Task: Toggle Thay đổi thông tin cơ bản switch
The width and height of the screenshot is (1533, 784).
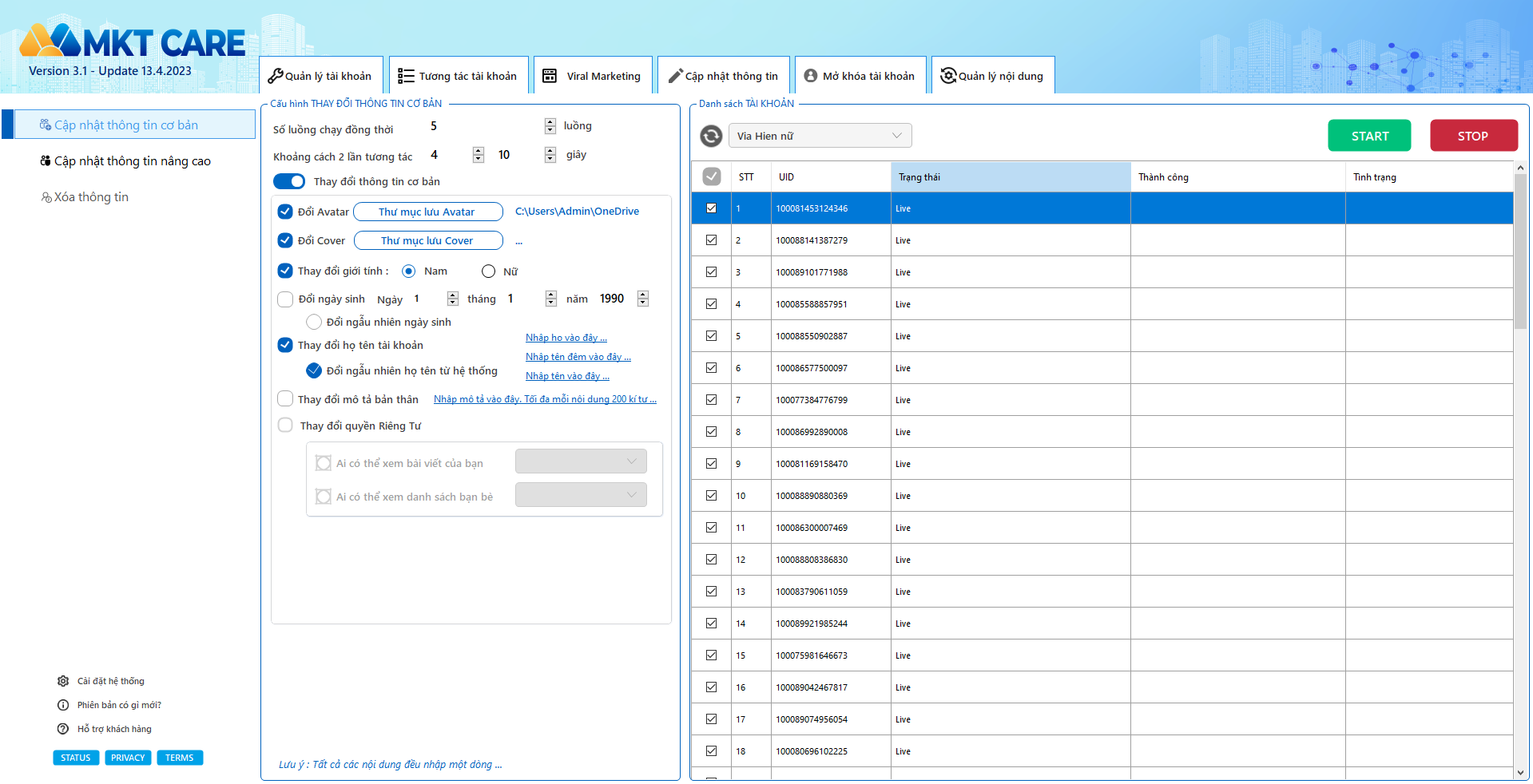Action: [x=289, y=181]
